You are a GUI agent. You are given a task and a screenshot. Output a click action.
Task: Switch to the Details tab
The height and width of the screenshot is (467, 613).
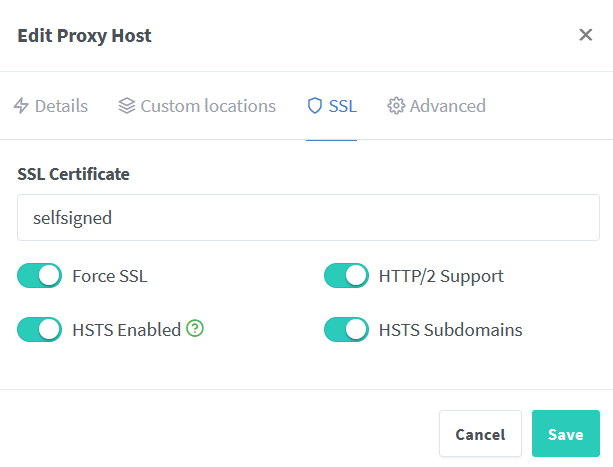(61, 106)
